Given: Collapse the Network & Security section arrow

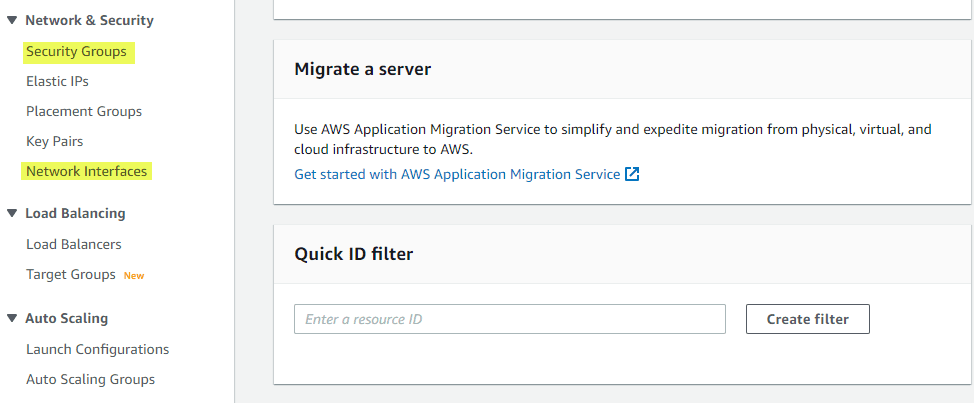Looking at the screenshot, I should (12, 20).
